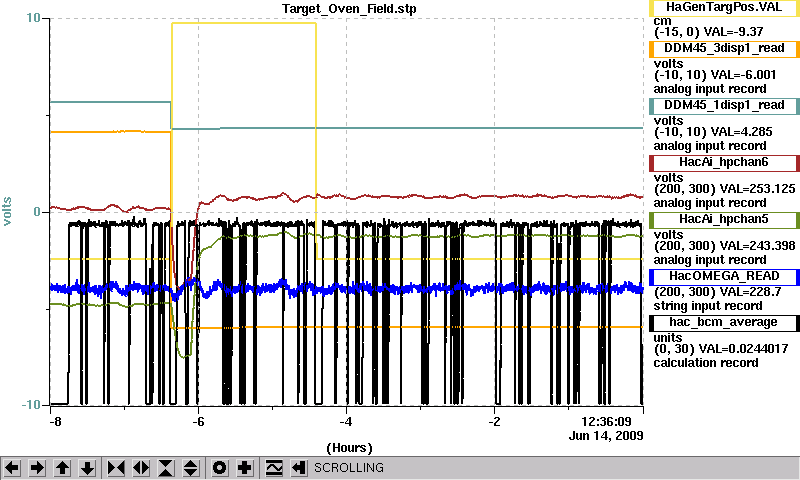Click the -8 tick on the time axis
Screen dimensions: 800x480
click(x=55, y=422)
